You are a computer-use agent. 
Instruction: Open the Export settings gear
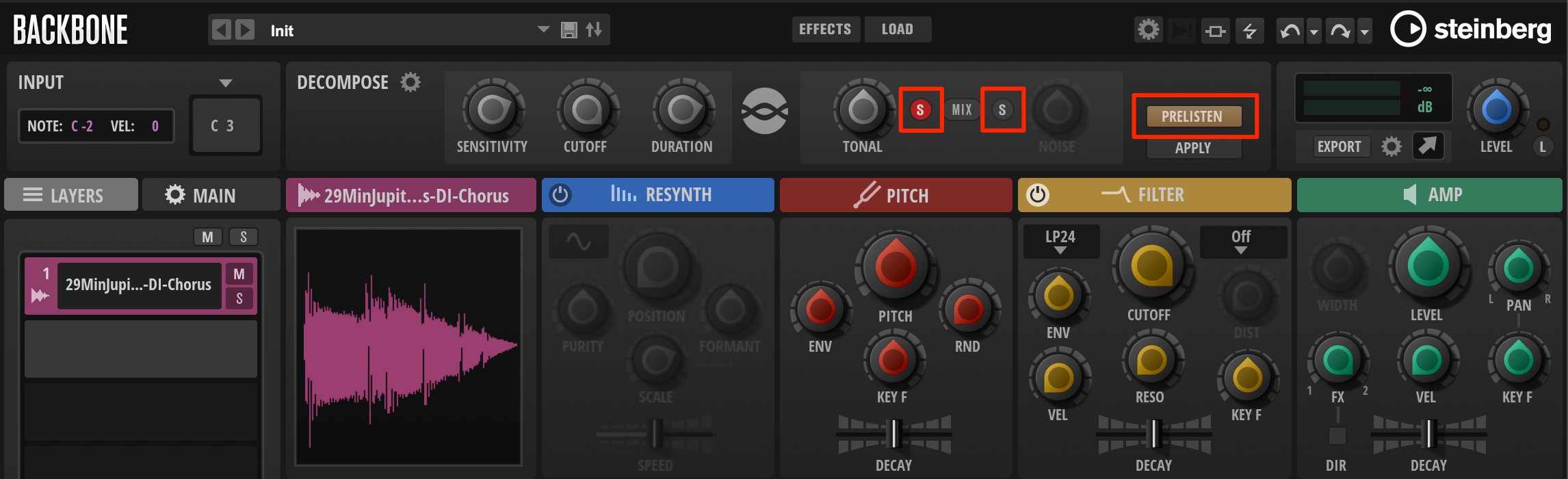1391,146
